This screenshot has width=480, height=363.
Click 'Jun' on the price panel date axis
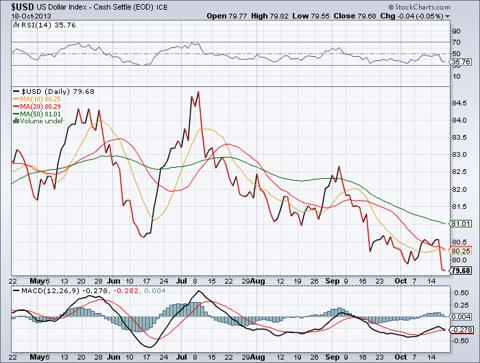coord(114,281)
